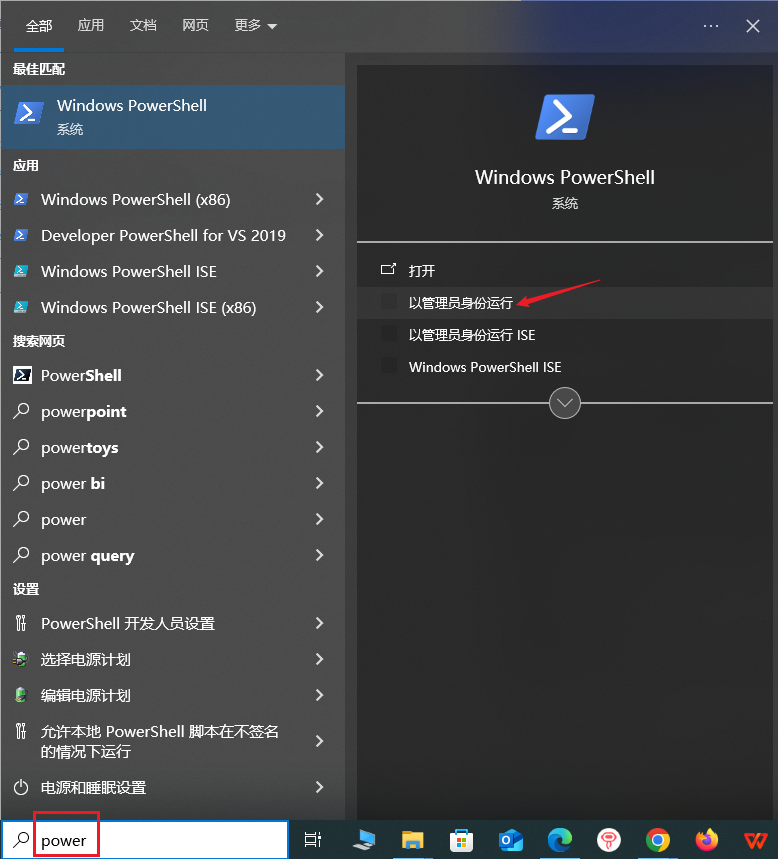Image resolution: width=778 pixels, height=859 pixels.
Task: Switch to the 网页 tab
Action: tap(195, 25)
